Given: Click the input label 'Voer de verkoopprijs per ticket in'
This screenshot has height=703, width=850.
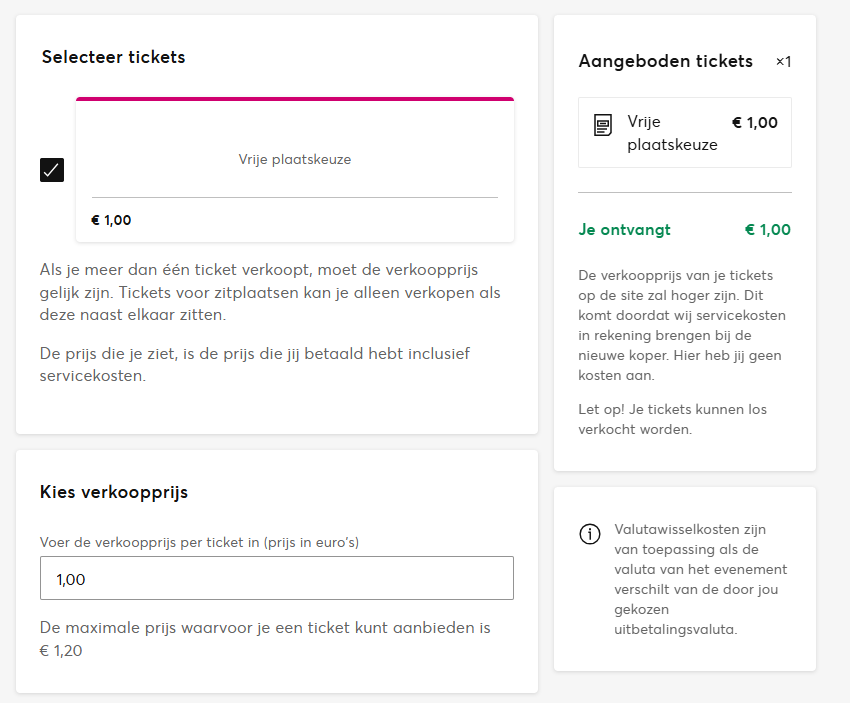Looking at the screenshot, I should (199, 543).
